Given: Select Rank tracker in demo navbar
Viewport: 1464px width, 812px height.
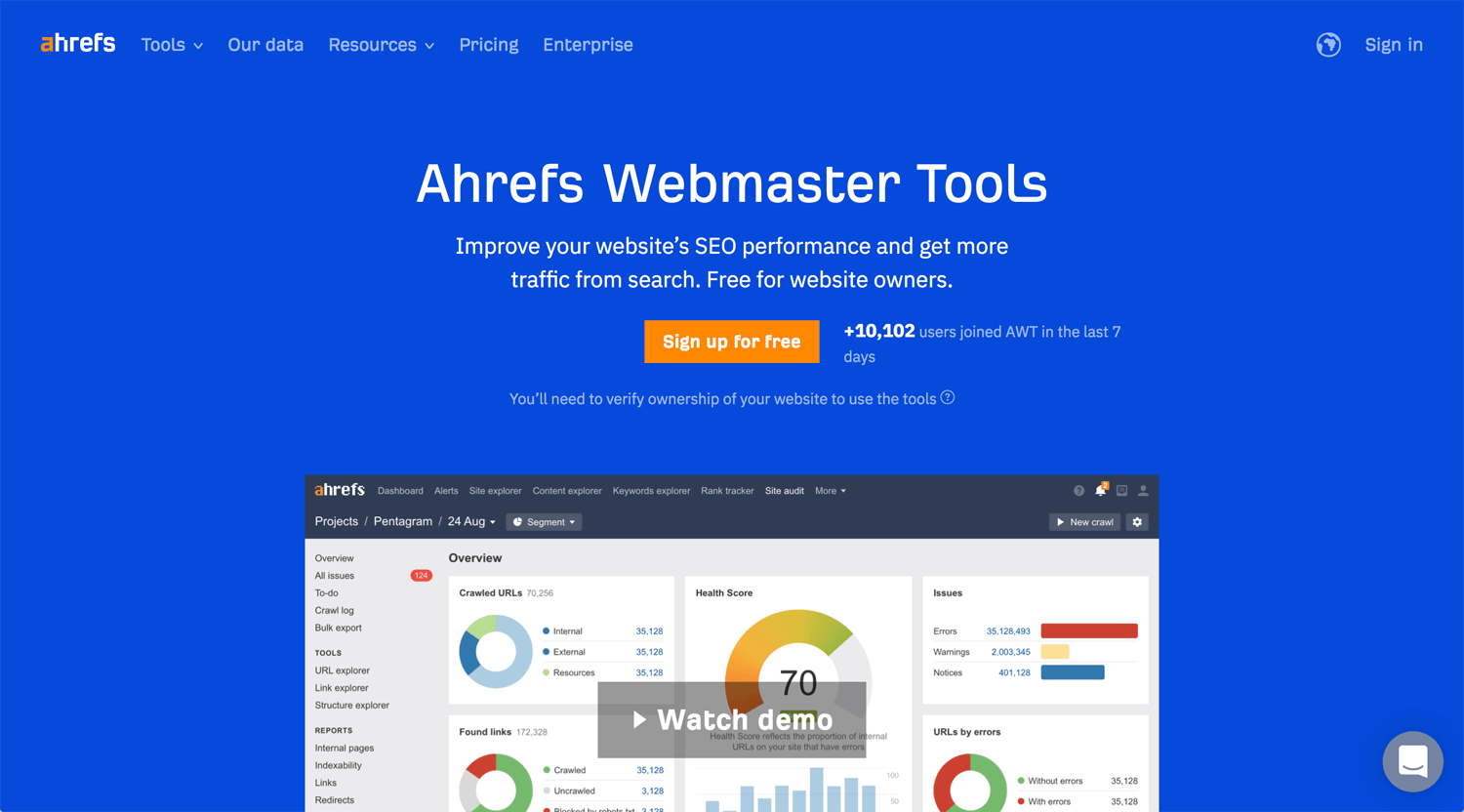Looking at the screenshot, I should [x=727, y=491].
